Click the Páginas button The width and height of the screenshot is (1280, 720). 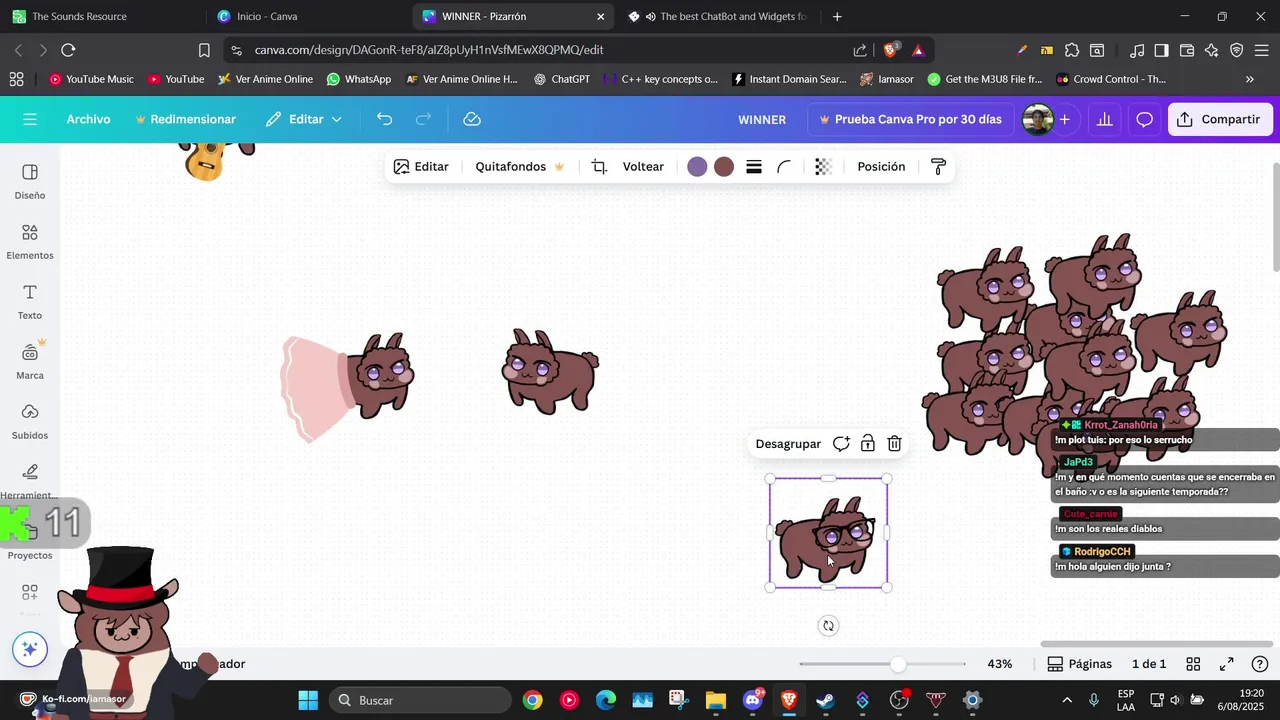[1079, 664]
